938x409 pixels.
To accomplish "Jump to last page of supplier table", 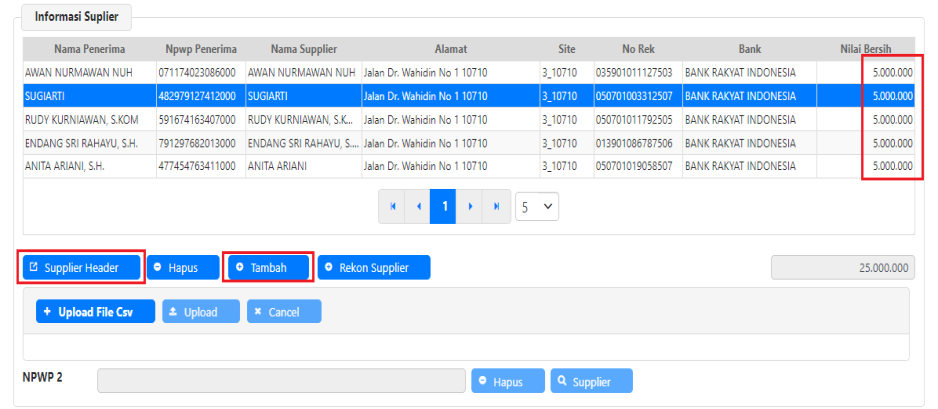I will pos(496,207).
